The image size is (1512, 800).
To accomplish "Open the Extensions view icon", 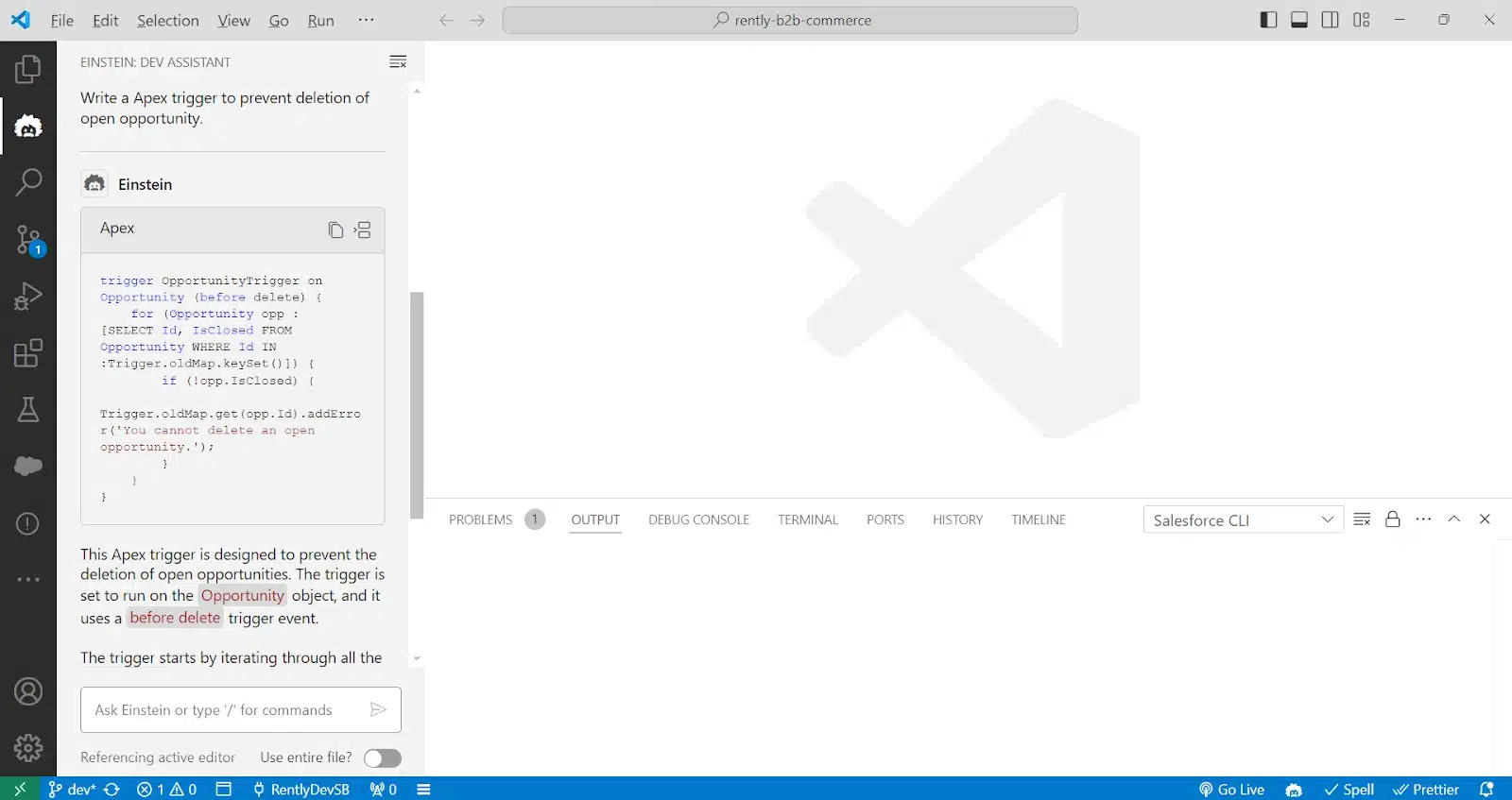I will (28, 353).
